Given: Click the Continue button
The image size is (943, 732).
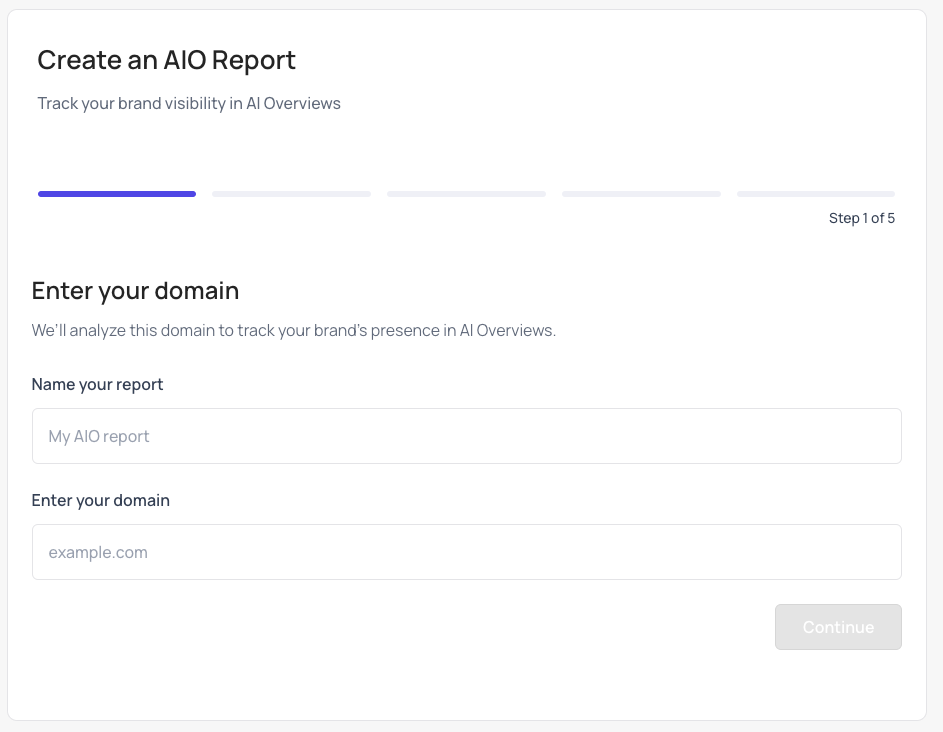Looking at the screenshot, I should pos(838,627).
